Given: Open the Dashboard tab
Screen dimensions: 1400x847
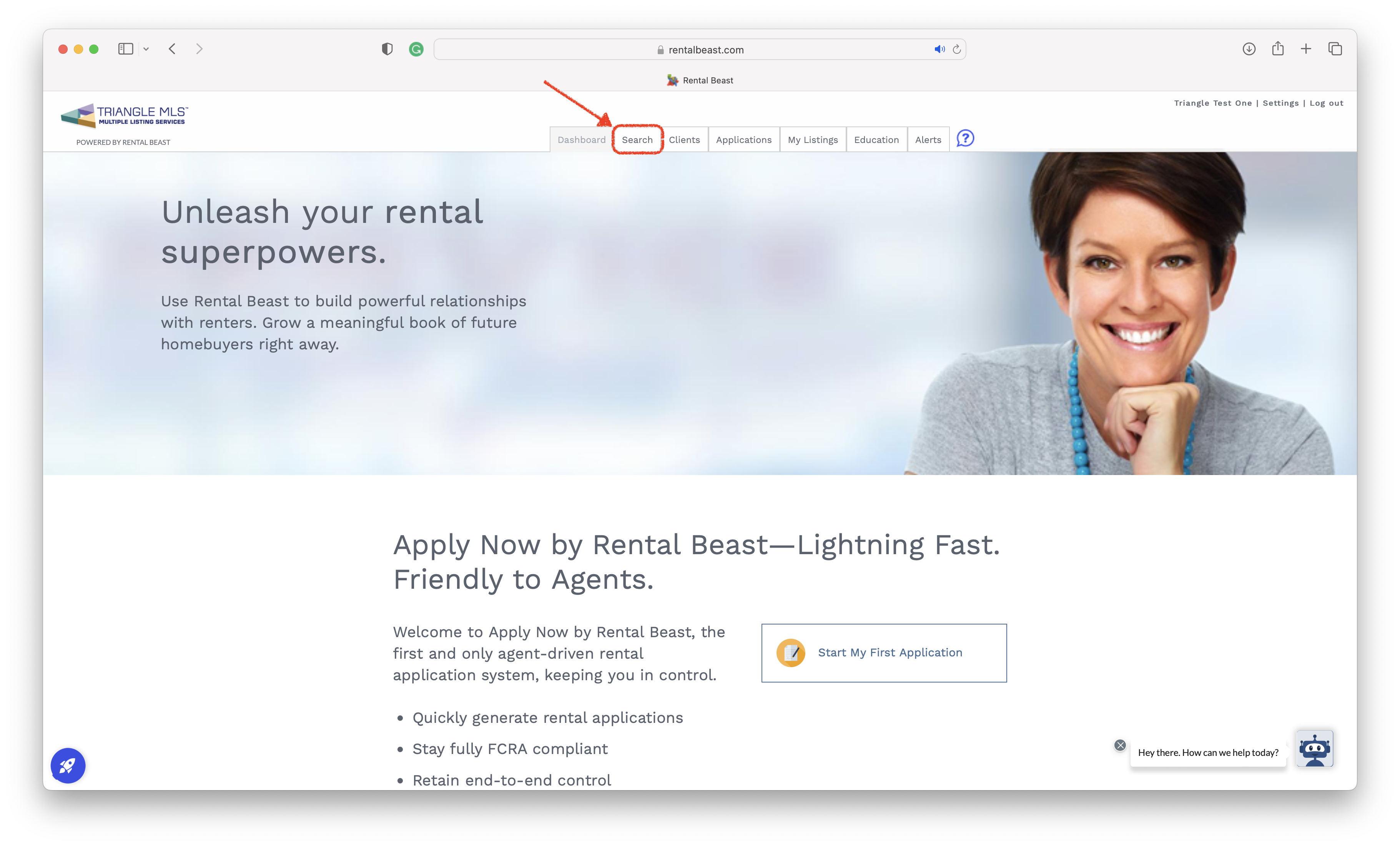Looking at the screenshot, I should pos(581,140).
